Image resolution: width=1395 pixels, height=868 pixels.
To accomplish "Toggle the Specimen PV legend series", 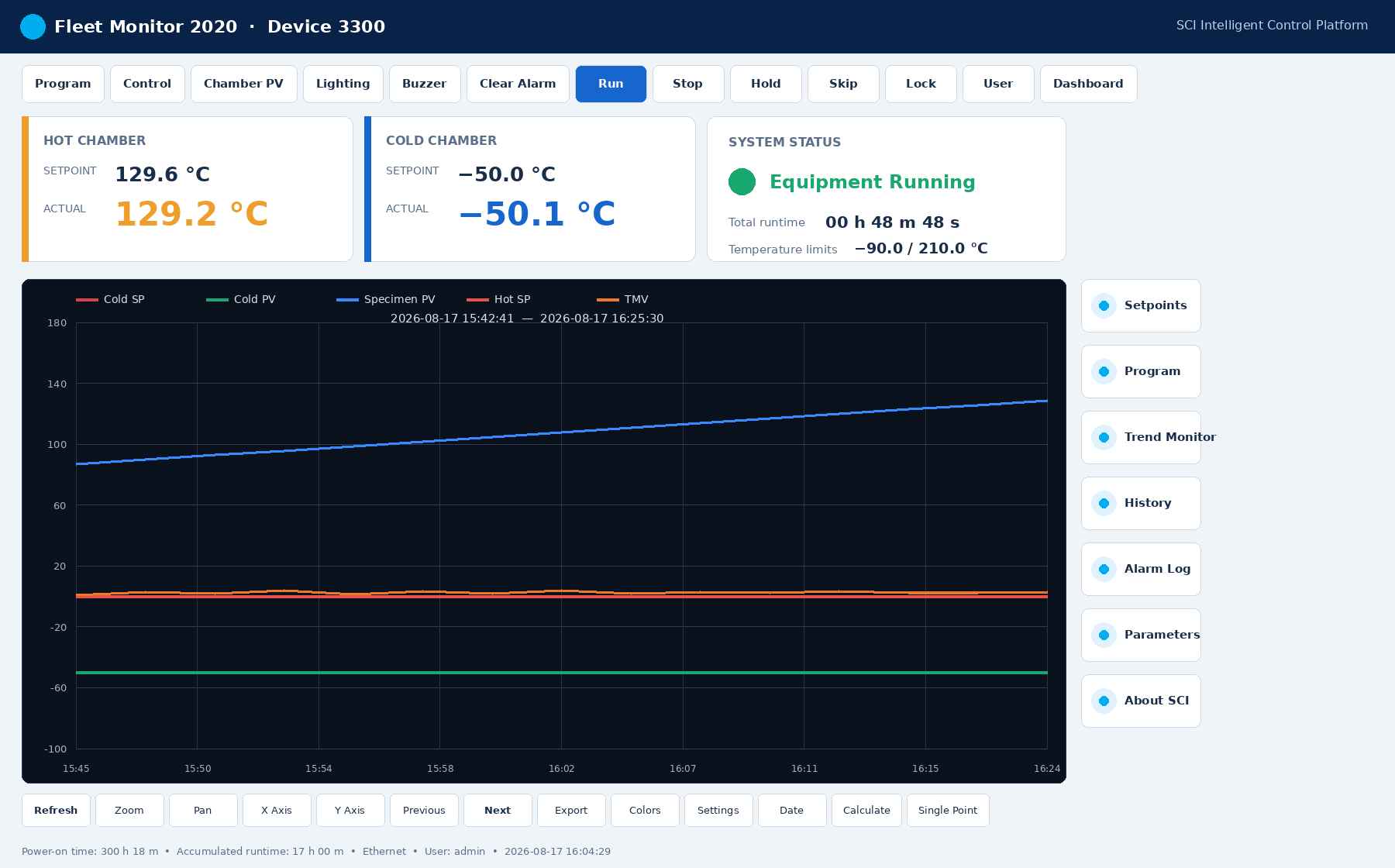I will click(385, 299).
